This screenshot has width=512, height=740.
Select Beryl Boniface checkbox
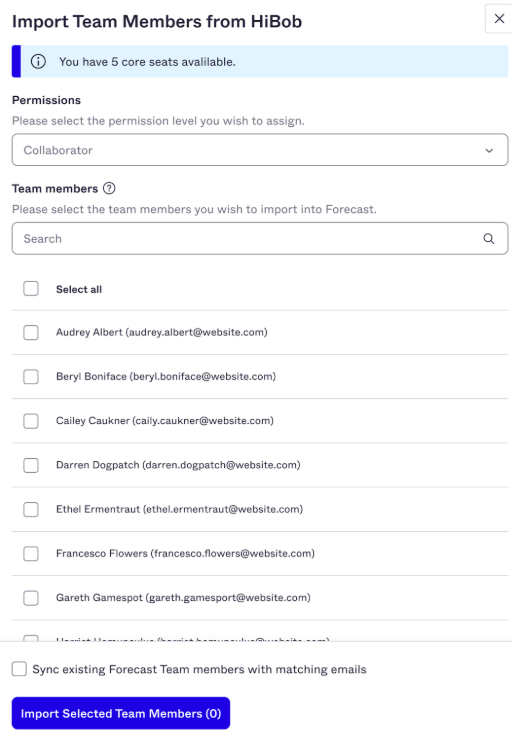[x=31, y=377]
